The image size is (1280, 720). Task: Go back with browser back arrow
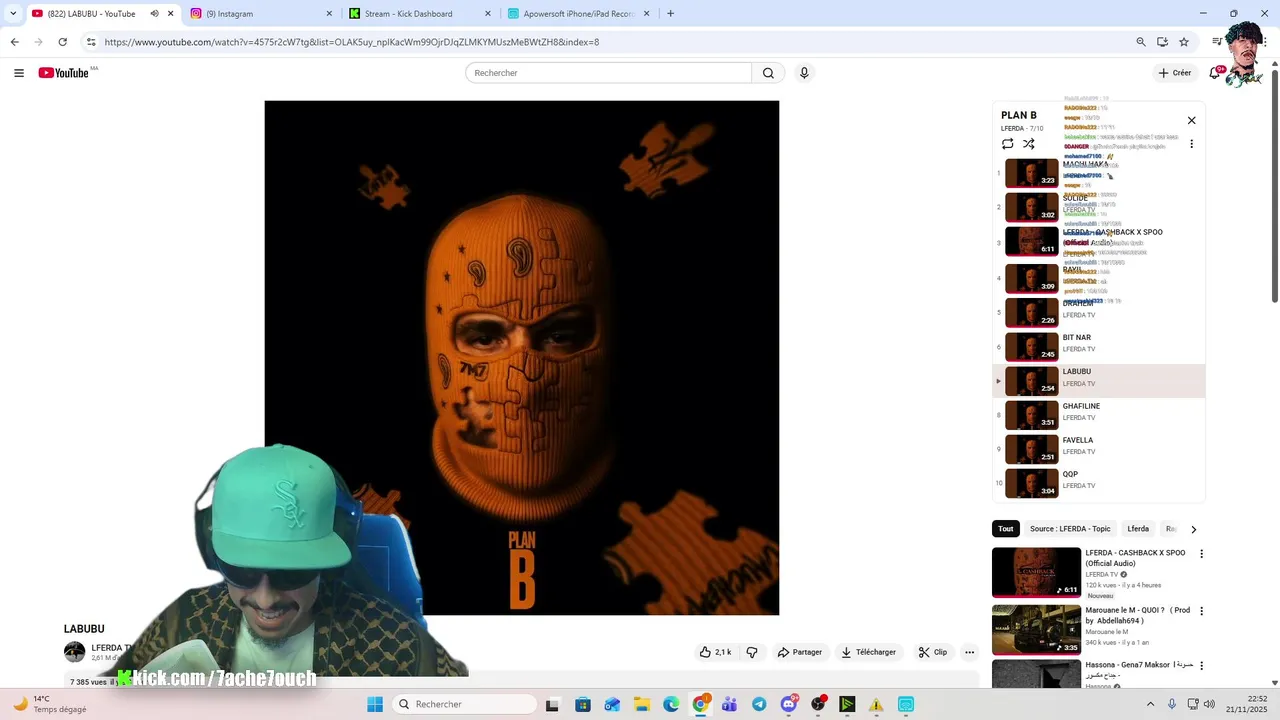(14, 42)
